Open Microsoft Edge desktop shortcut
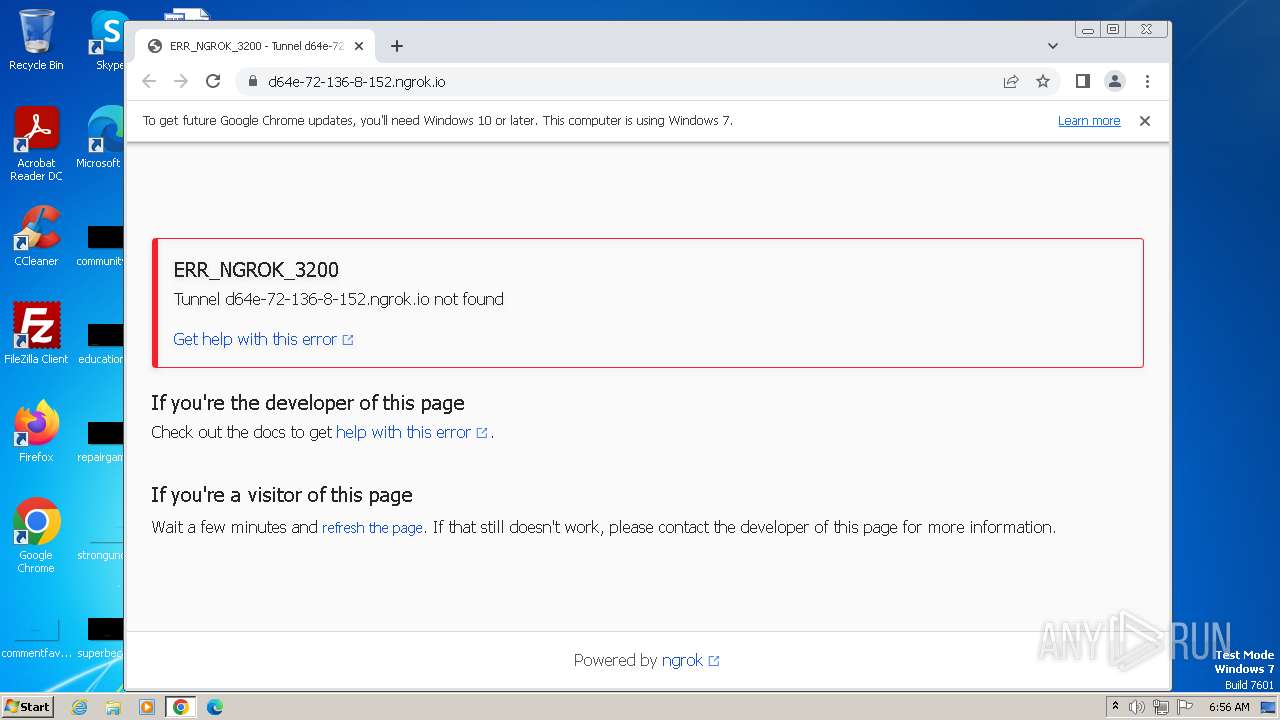Image resolution: width=1280 pixels, height=720 pixels. click(x=100, y=138)
